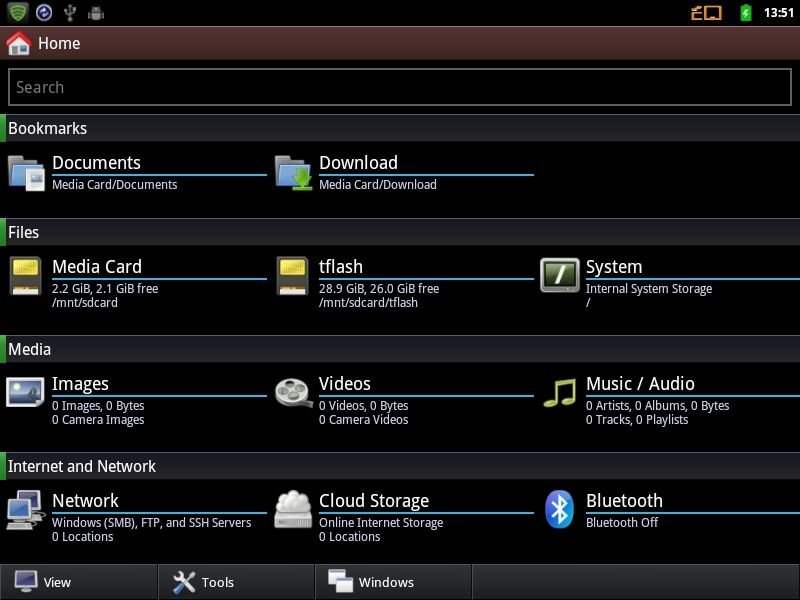This screenshot has height=600, width=800.
Task: Tap the USB connection status icon
Action: pyautogui.click(x=70, y=13)
